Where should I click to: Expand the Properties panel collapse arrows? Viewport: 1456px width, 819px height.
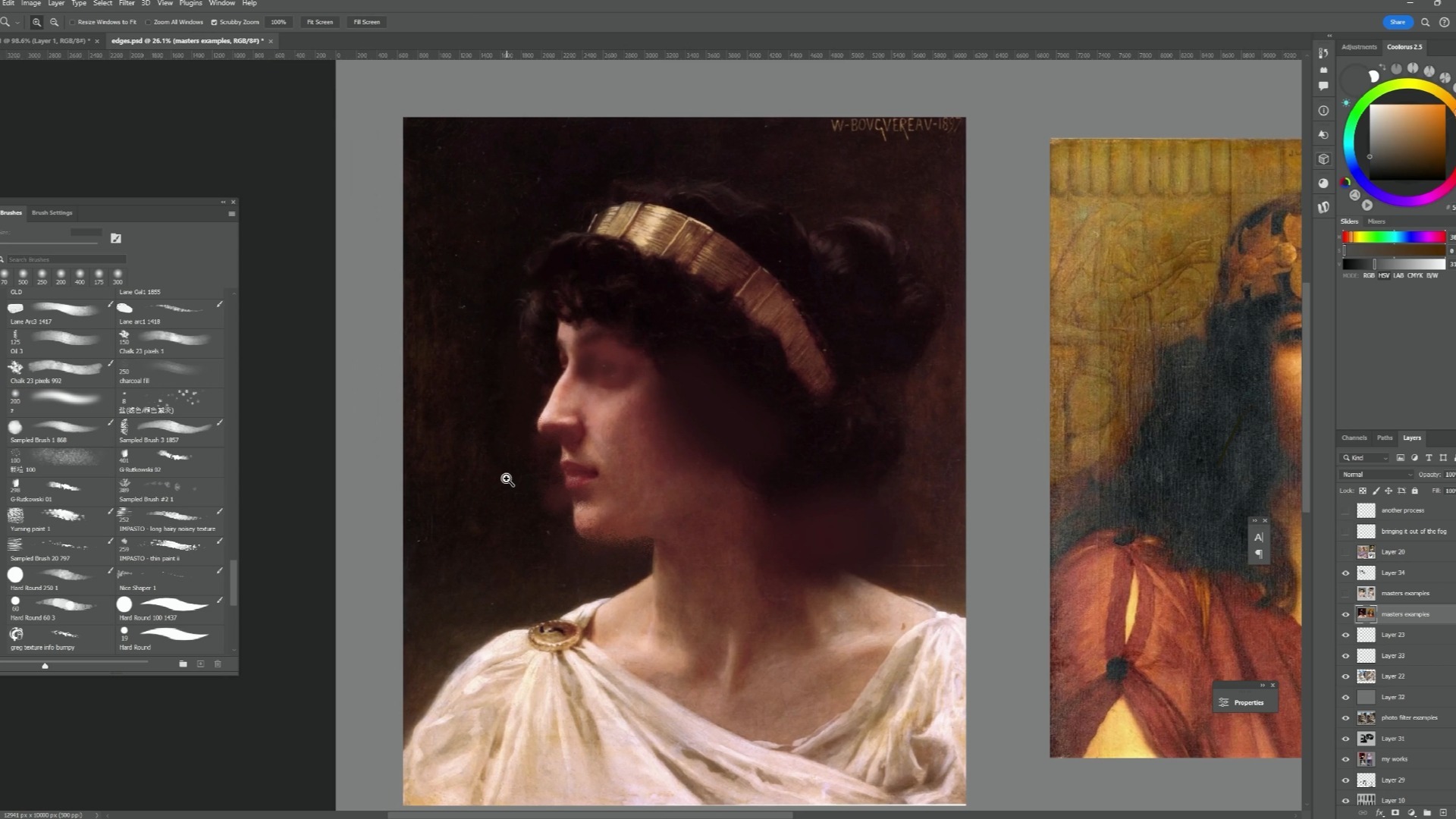pyautogui.click(x=1263, y=685)
